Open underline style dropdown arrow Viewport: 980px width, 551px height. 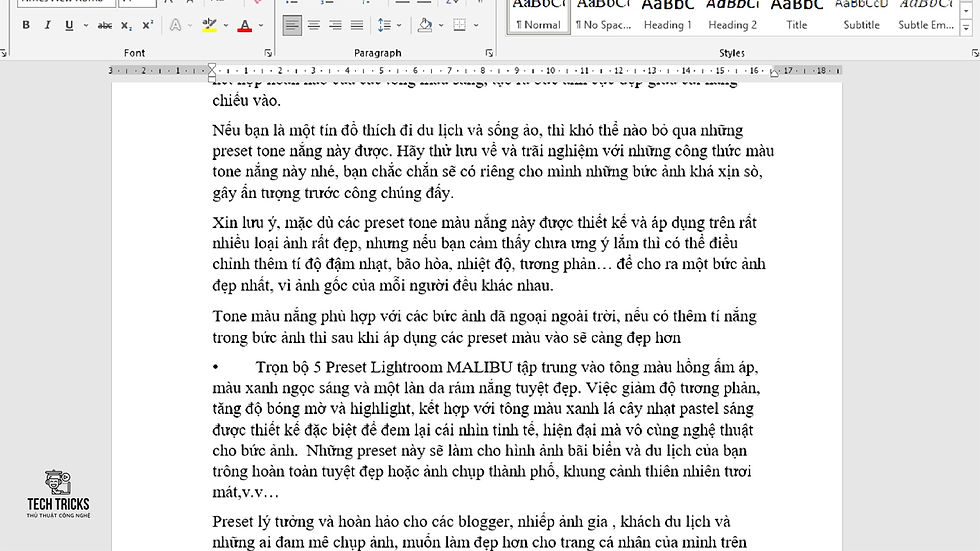tap(86, 25)
